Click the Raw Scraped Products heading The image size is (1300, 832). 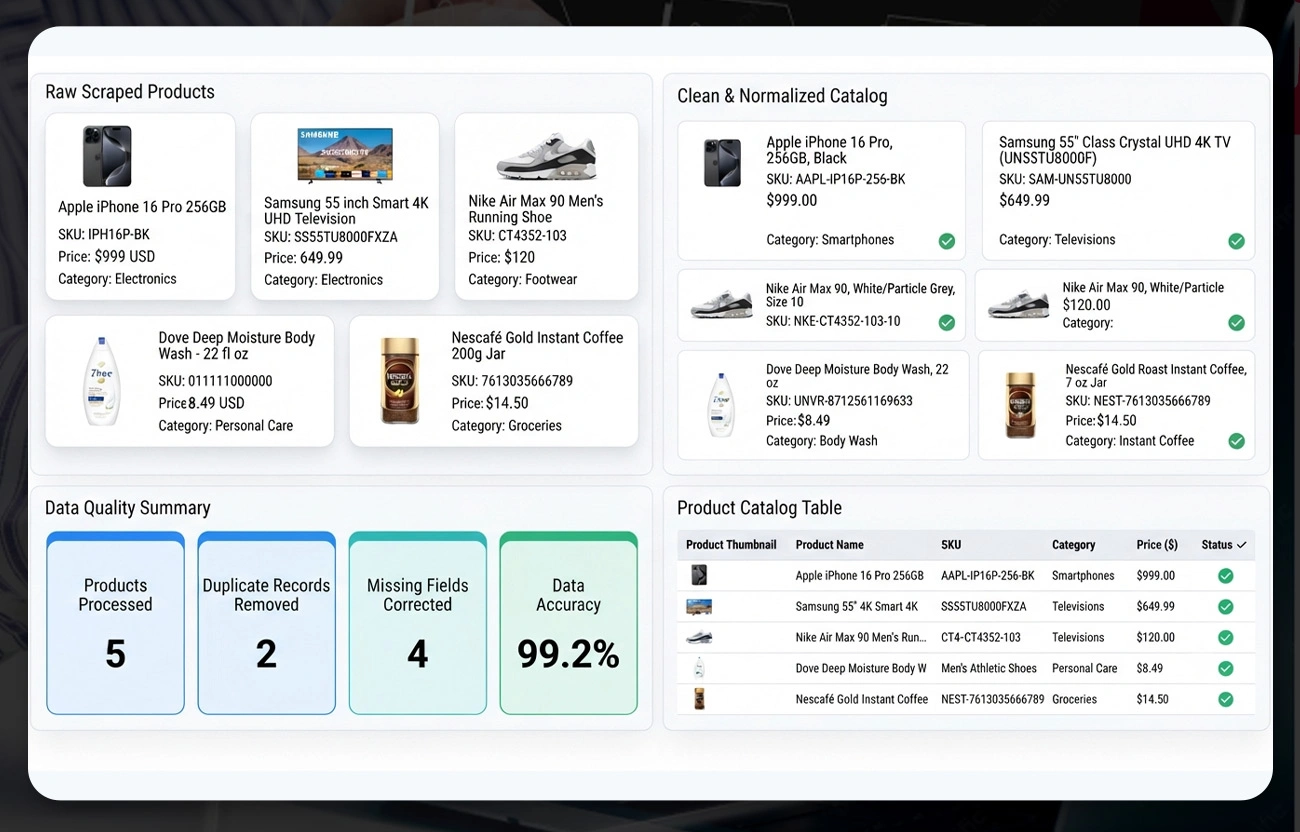tap(130, 92)
